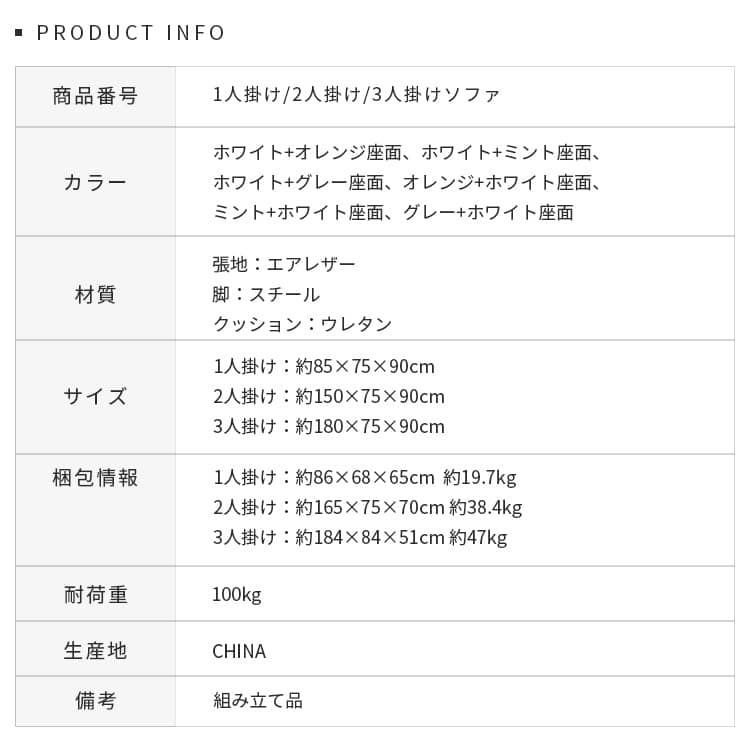Image resolution: width=750 pixels, height=750 pixels.
Task: Click the 張地：エアレザー text
Action: (284, 265)
